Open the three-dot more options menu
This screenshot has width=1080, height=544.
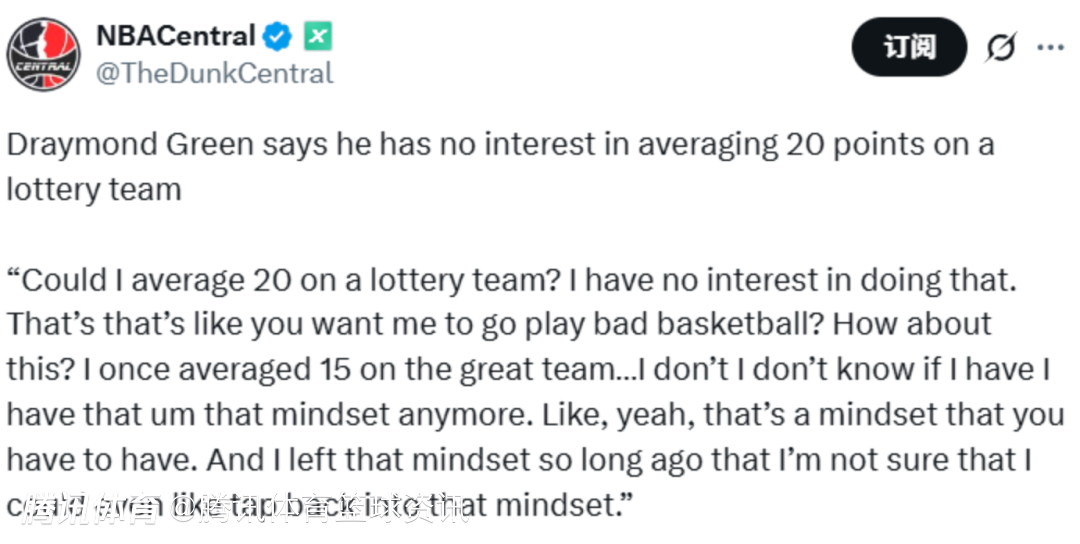(1050, 47)
